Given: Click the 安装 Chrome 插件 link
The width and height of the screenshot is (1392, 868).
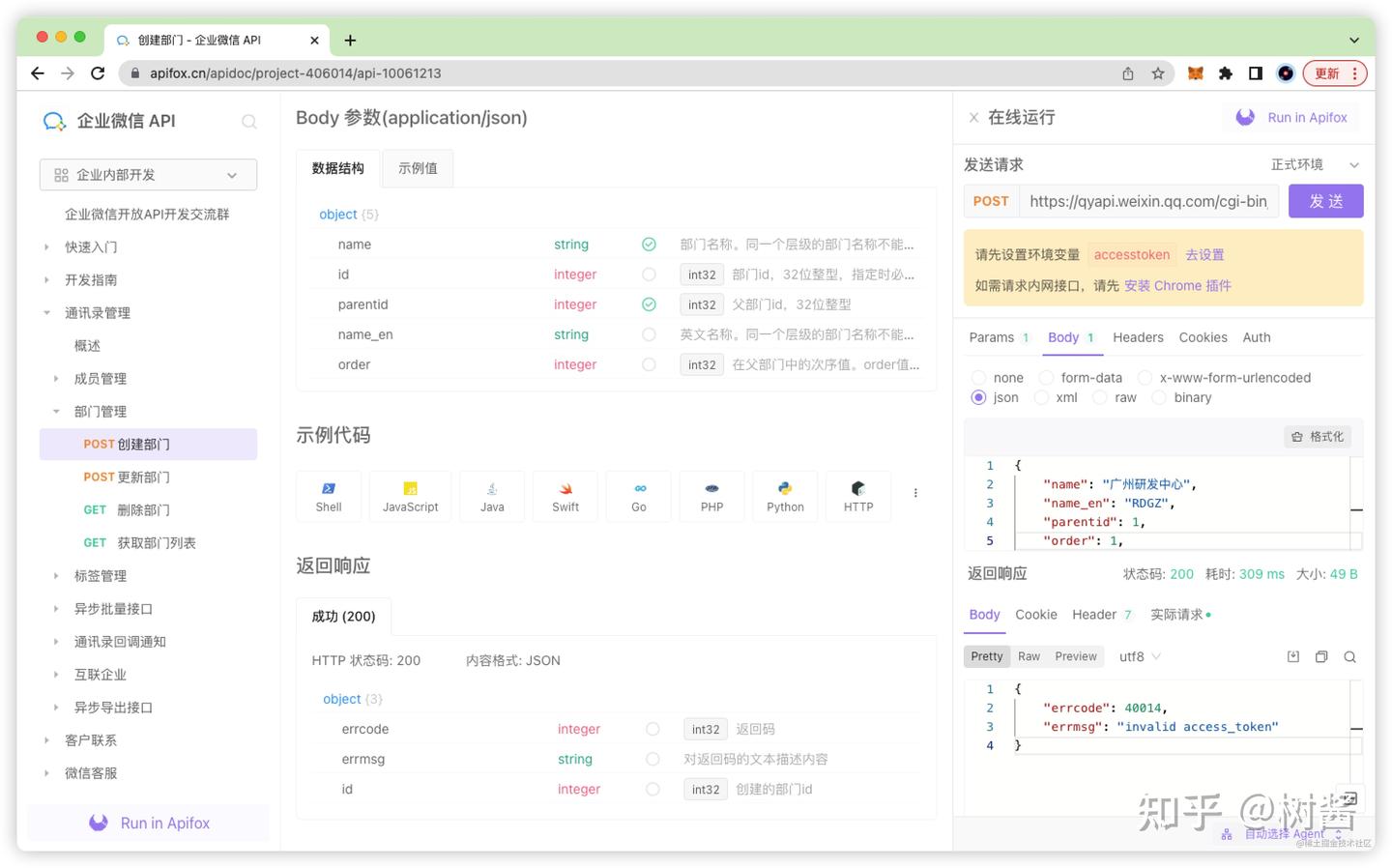Looking at the screenshot, I should click(1177, 286).
